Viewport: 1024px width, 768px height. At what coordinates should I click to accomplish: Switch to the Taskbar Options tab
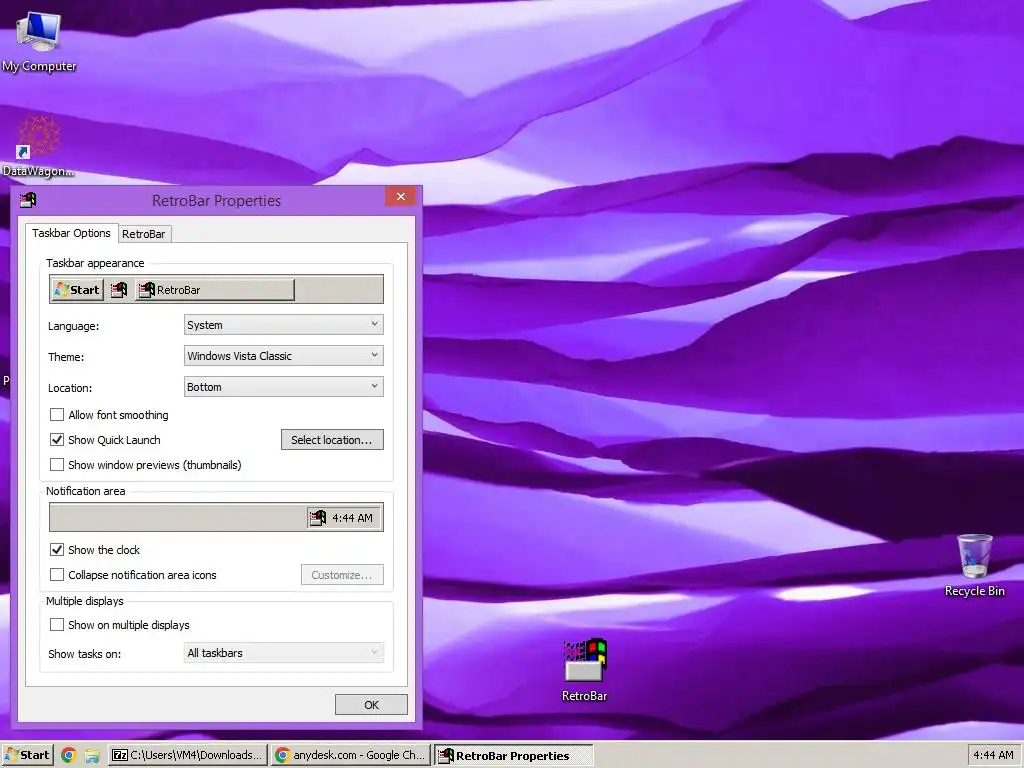(71, 233)
